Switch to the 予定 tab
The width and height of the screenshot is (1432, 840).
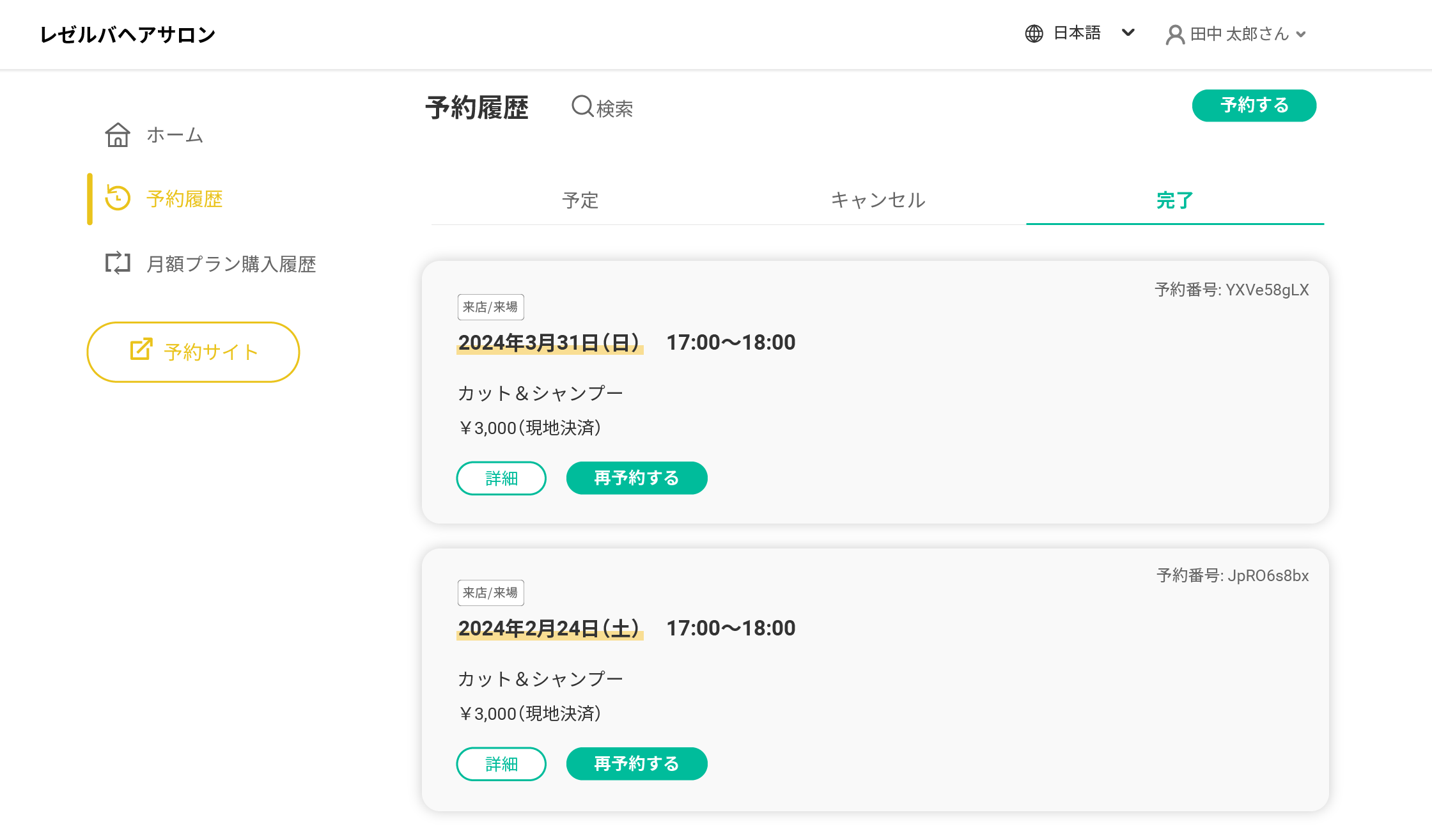click(580, 200)
